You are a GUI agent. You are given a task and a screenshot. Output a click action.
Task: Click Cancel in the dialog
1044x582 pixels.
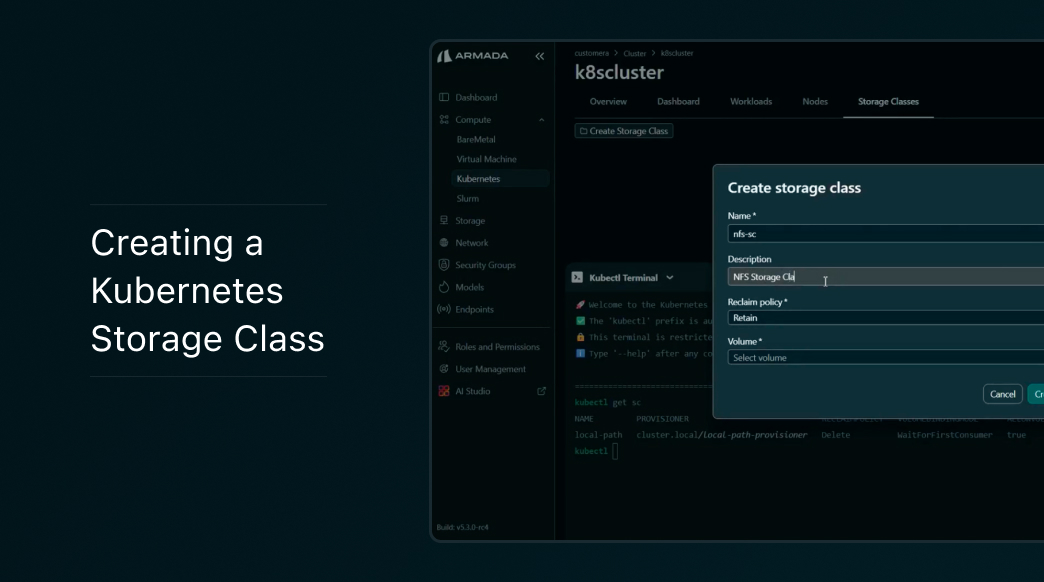pos(1003,394)
